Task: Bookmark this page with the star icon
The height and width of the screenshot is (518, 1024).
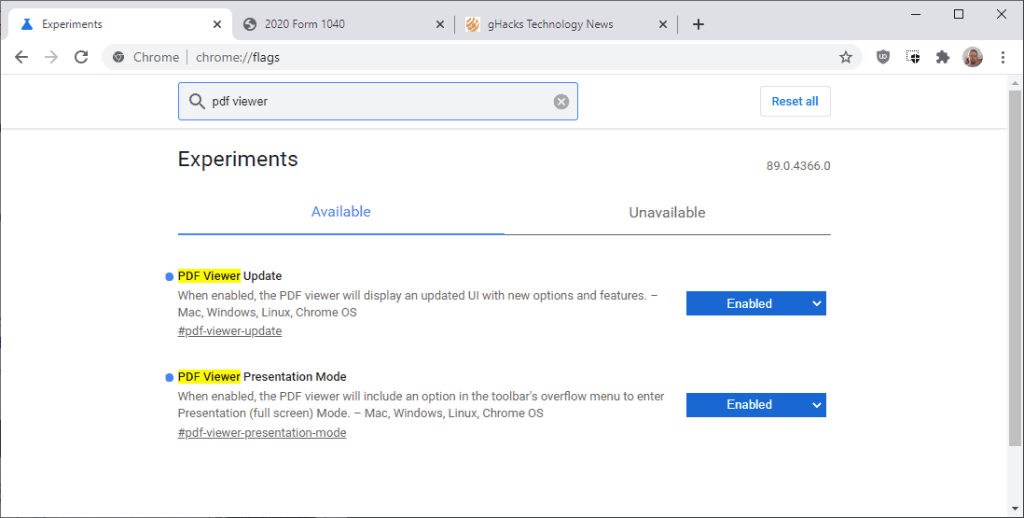Action: pos(846,57)
